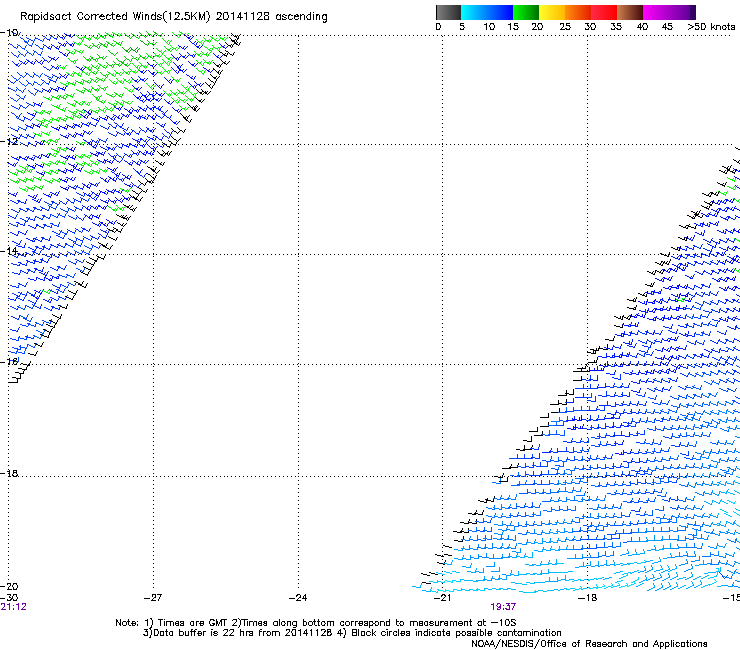Click the legend value '25' under color bar
740x650 pixels.
pos(565,27)
